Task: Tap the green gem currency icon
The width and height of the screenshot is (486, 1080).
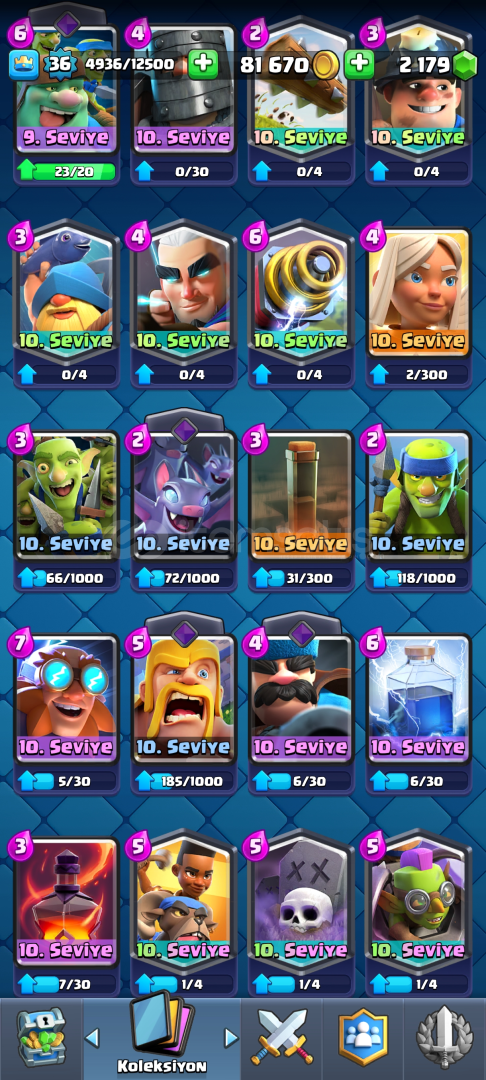Action: coord(465,66)
